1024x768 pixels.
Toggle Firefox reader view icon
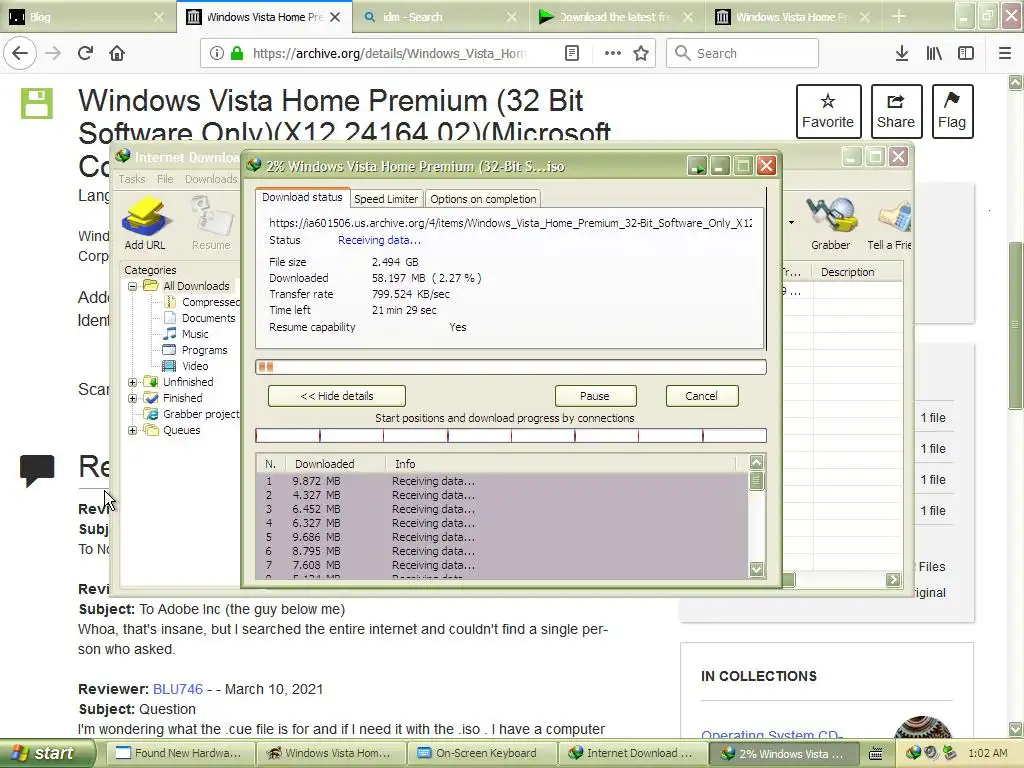coord(571,53)
